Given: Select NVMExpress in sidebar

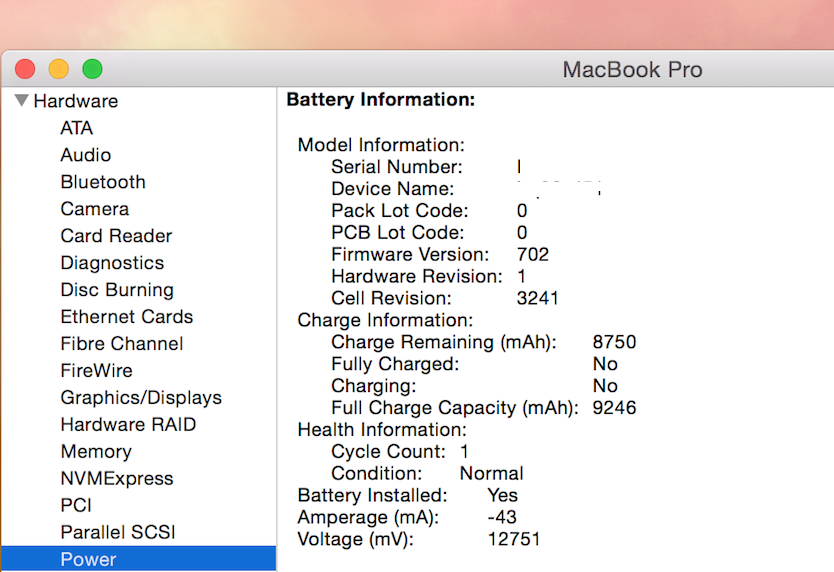Looking at the screenshot, I should pyautogui.click(x=116, y=478).
